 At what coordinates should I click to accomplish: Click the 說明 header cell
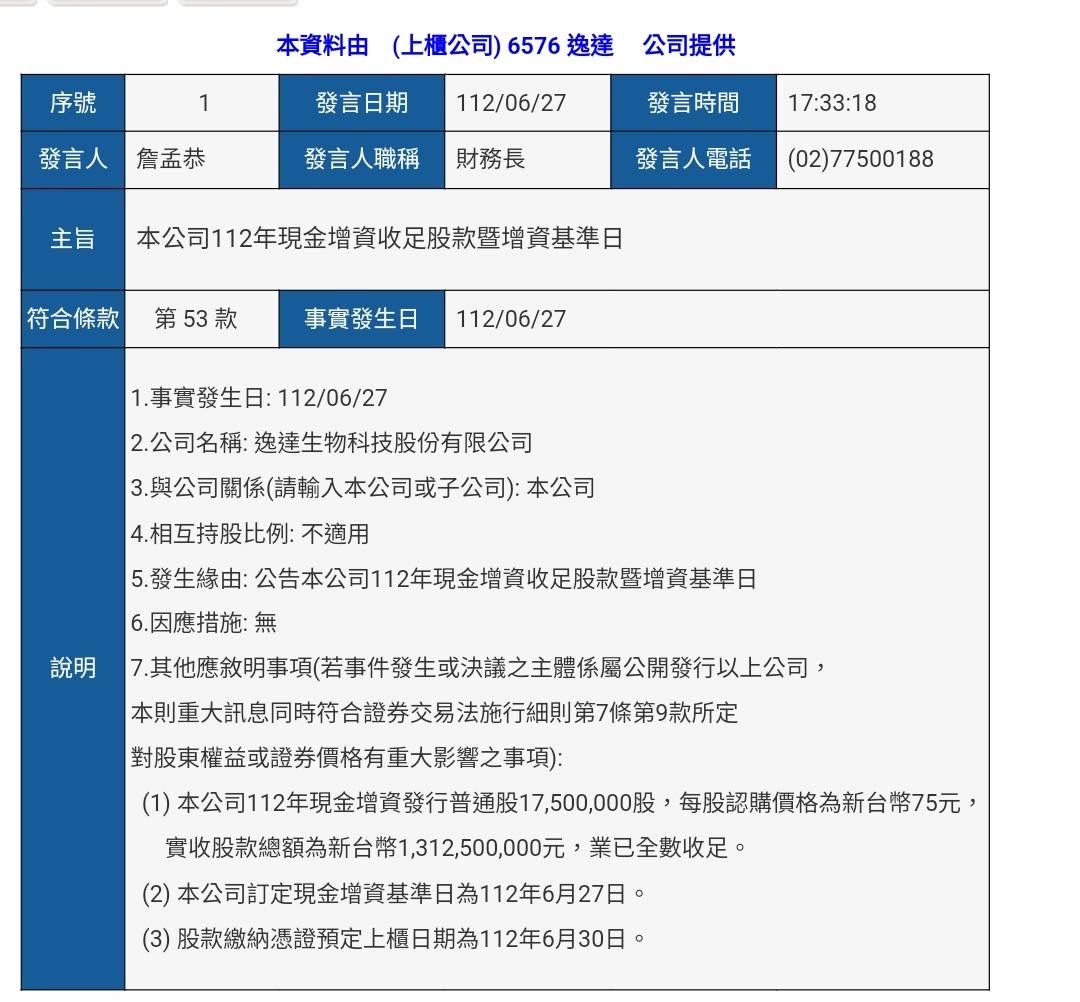pyautogui.click(x=73, y=668)
